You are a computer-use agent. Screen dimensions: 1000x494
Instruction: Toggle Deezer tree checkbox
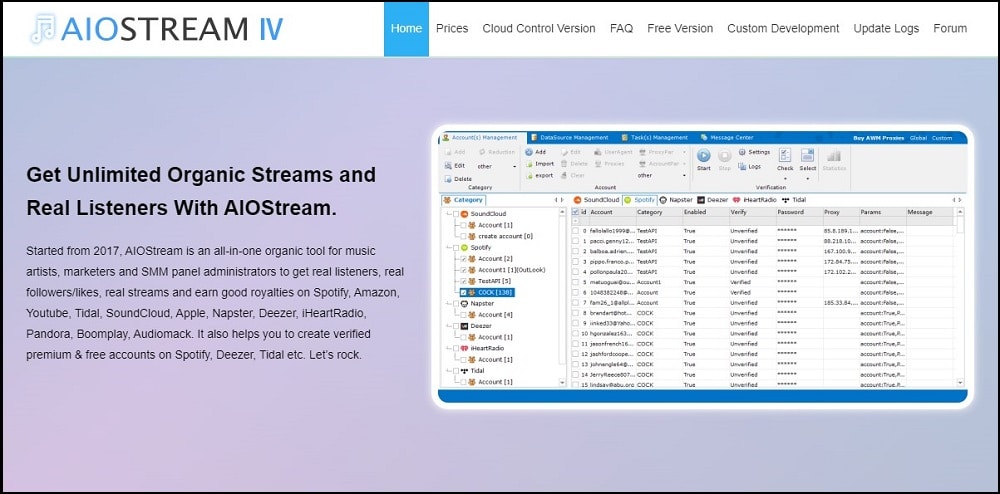coord(456,326)
